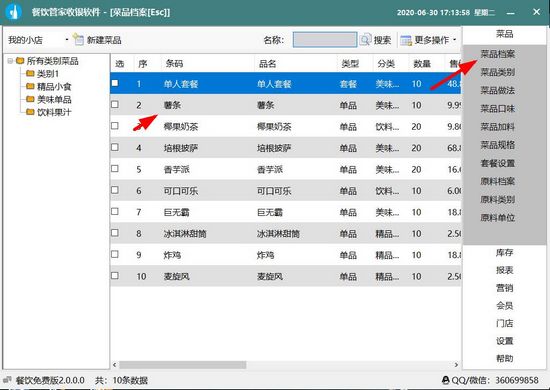Viewport: 550px width, 390px height.
Task: Click the QQ penguin icon in status bar
Action: (446, 380)
